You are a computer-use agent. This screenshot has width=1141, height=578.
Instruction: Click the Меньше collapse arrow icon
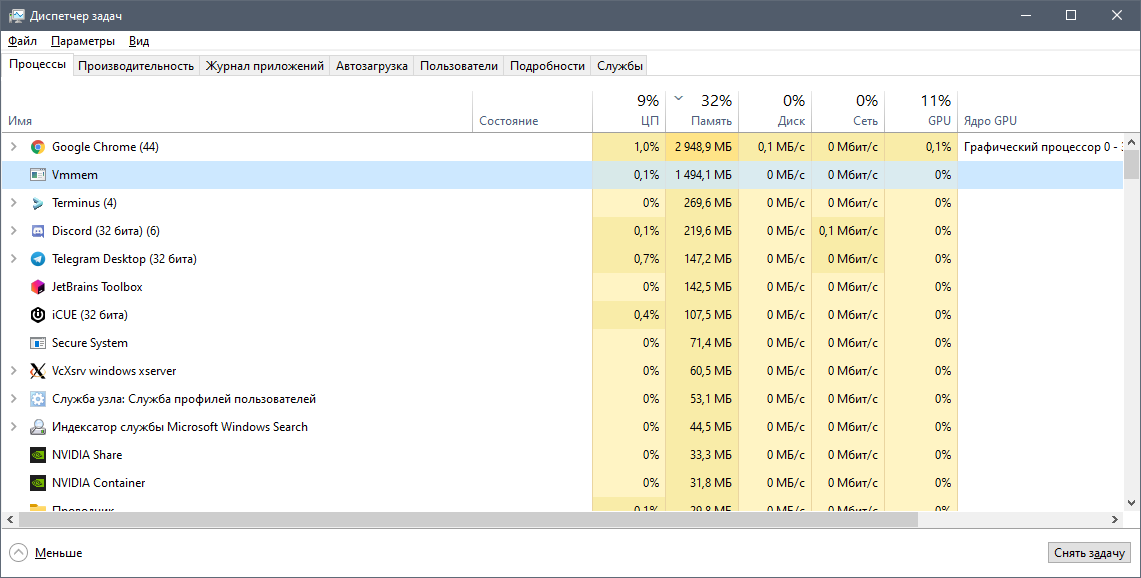[20, 553]
